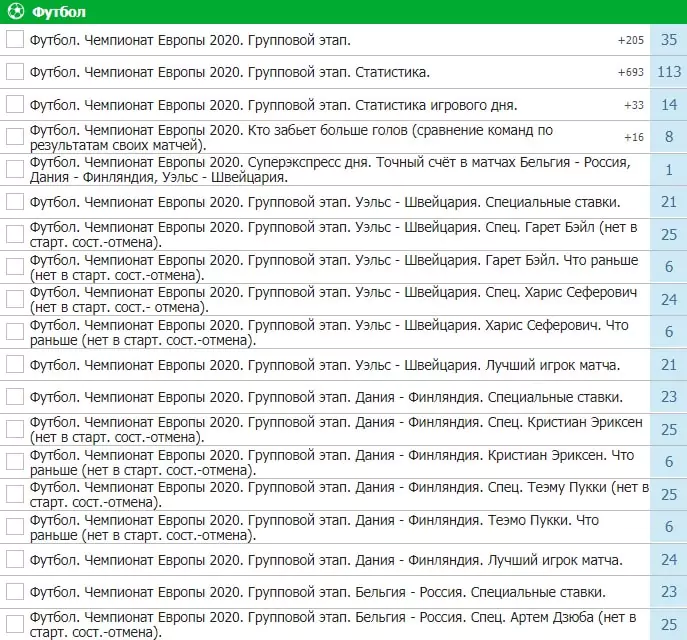Tick checkbox for Уэльс - Швейцария Лучший игрок матча

[15, 364]
